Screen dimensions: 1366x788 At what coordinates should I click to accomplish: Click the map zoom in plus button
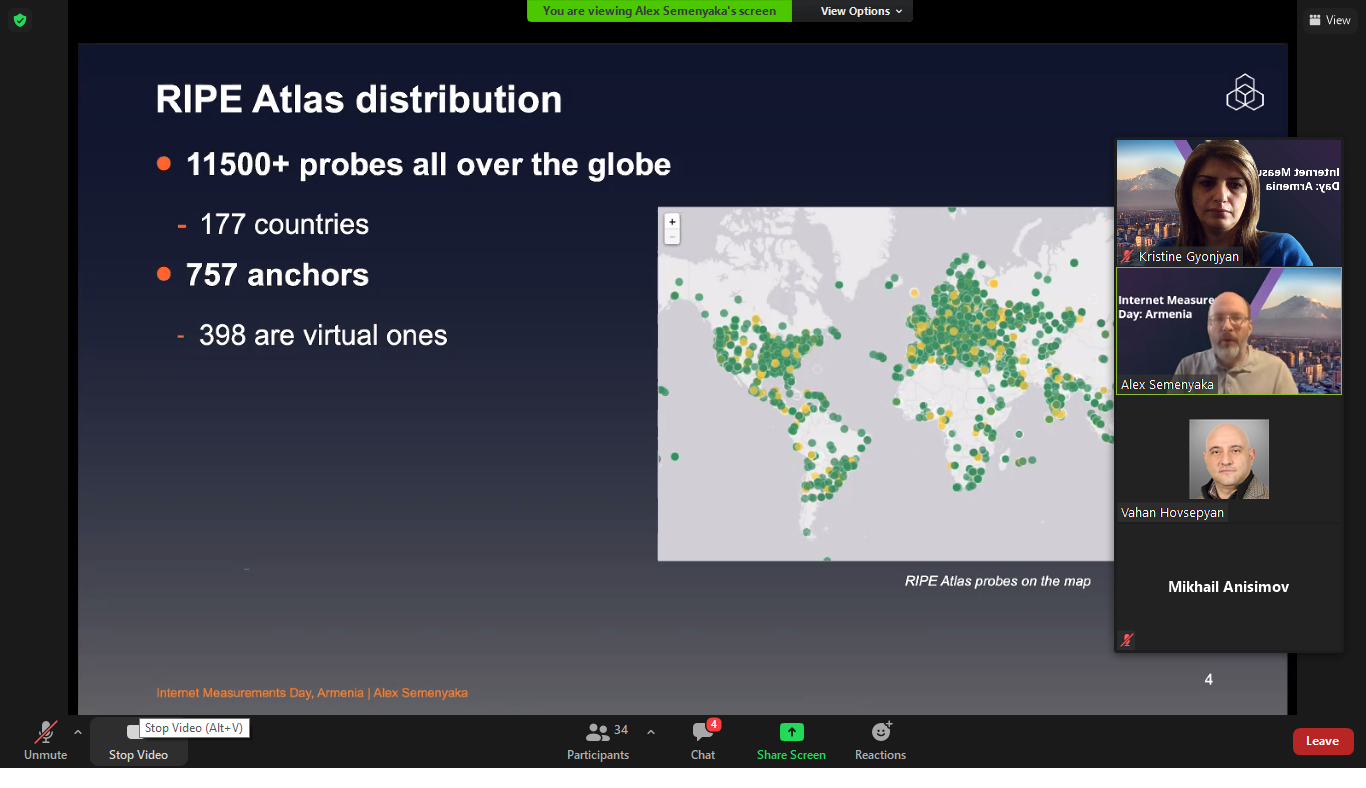tap(672, 222)
